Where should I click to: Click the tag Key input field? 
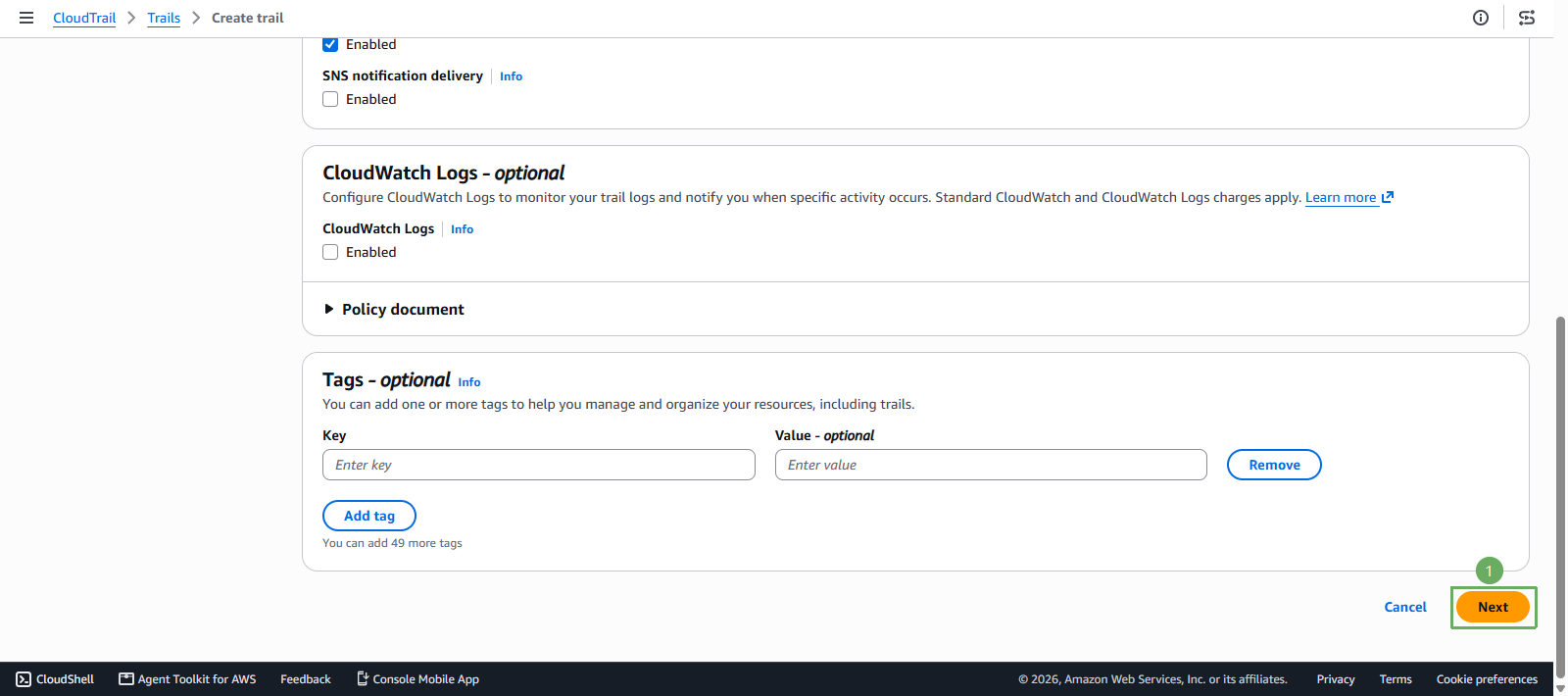click(539, 465)
